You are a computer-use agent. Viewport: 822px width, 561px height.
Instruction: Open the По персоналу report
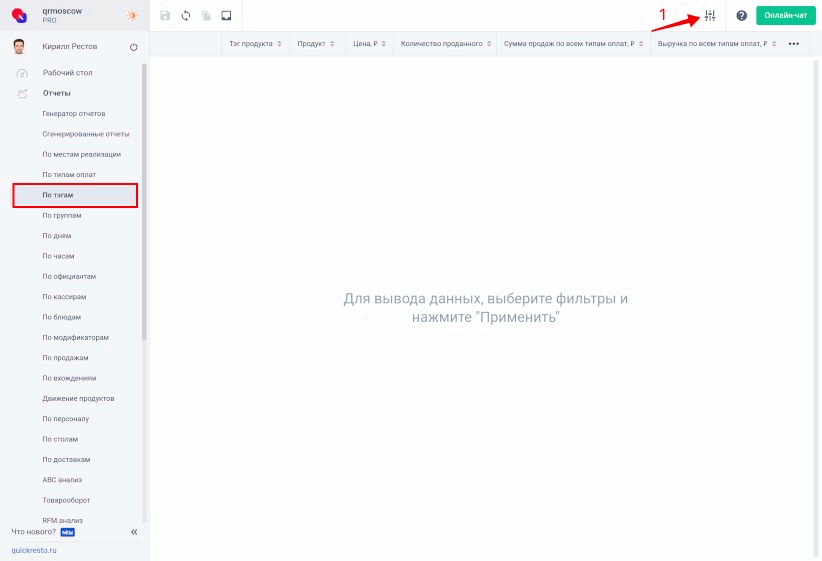(66, 419)
